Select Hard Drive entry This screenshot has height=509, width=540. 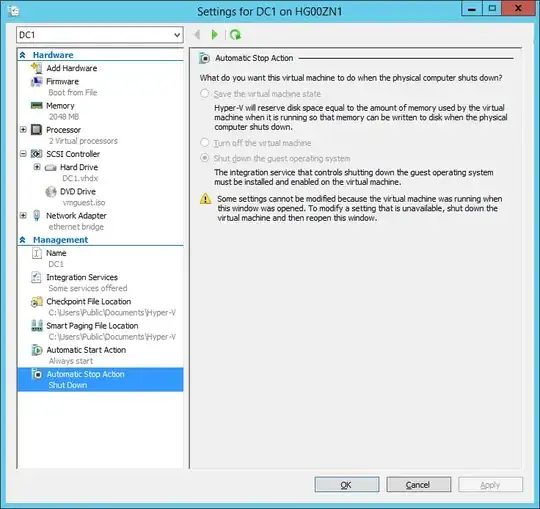[x=79, y=167]
